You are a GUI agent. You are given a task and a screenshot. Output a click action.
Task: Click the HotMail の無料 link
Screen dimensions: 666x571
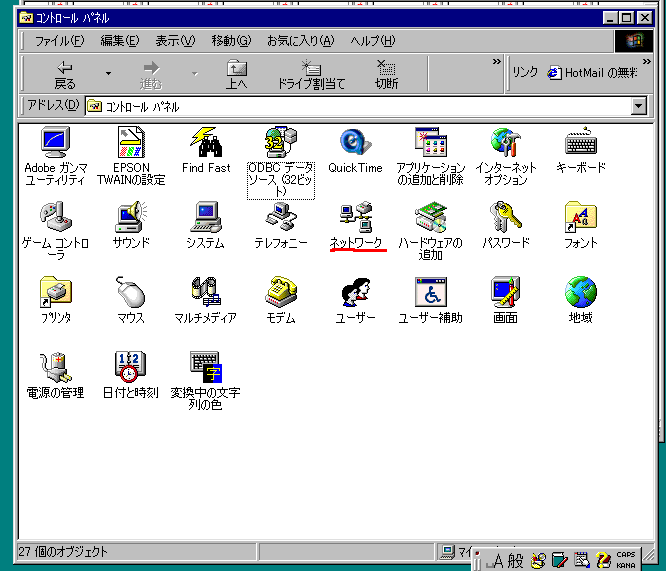(x=592, y=73)
